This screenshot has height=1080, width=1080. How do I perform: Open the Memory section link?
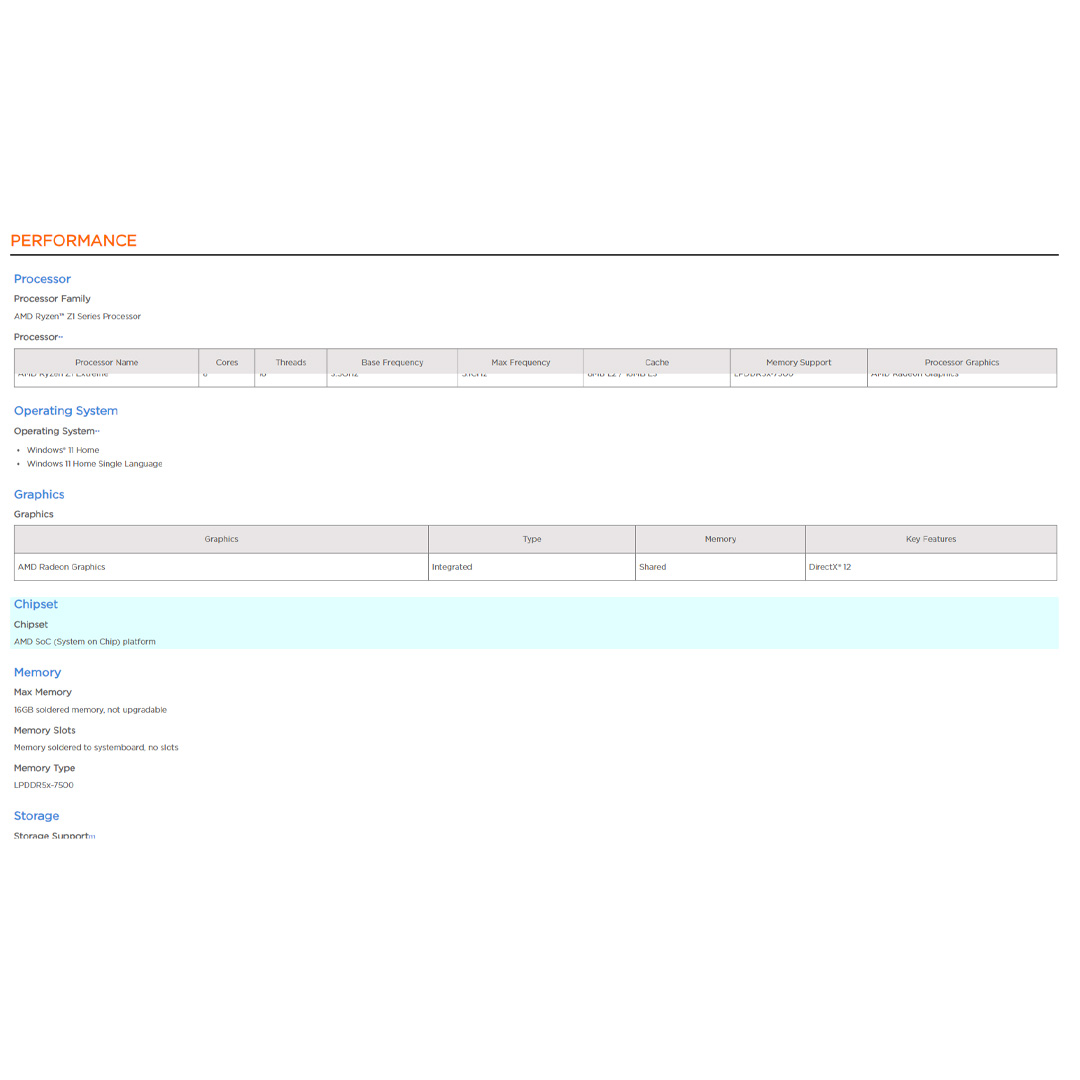[37, 672]
